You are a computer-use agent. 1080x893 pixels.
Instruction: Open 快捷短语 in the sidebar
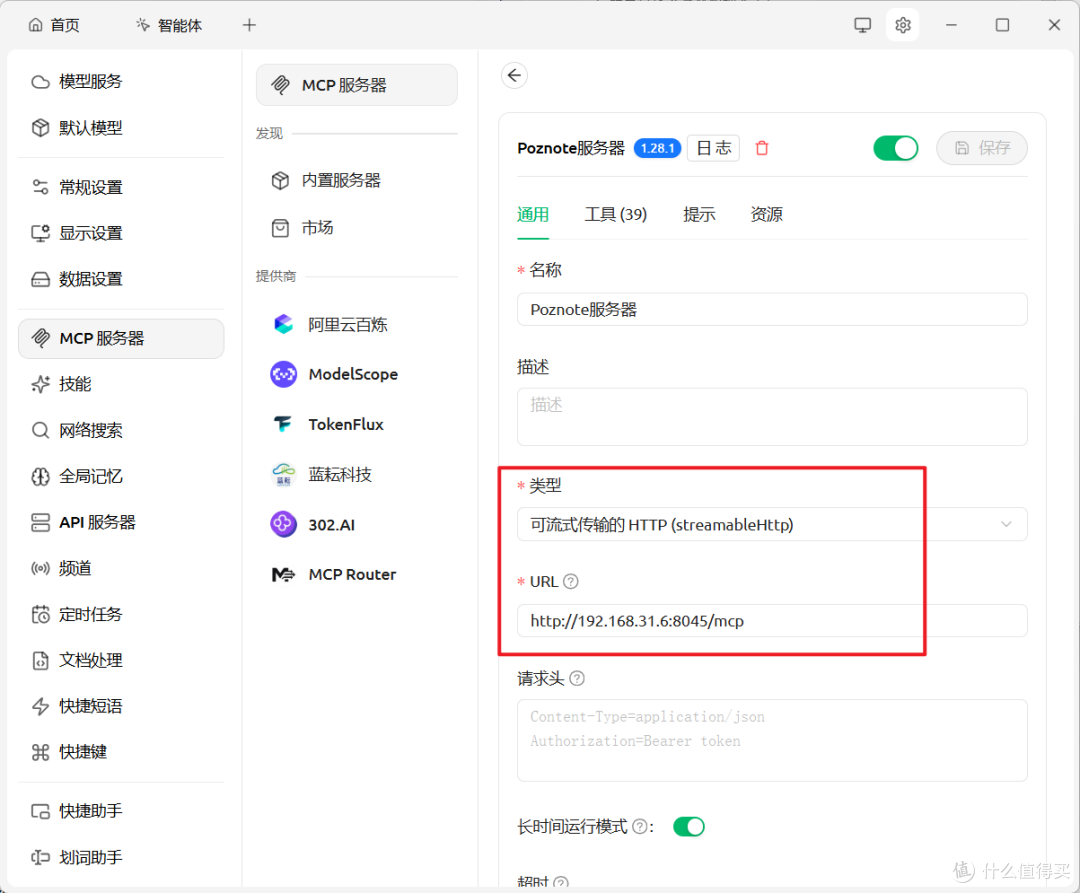point(121,706)
